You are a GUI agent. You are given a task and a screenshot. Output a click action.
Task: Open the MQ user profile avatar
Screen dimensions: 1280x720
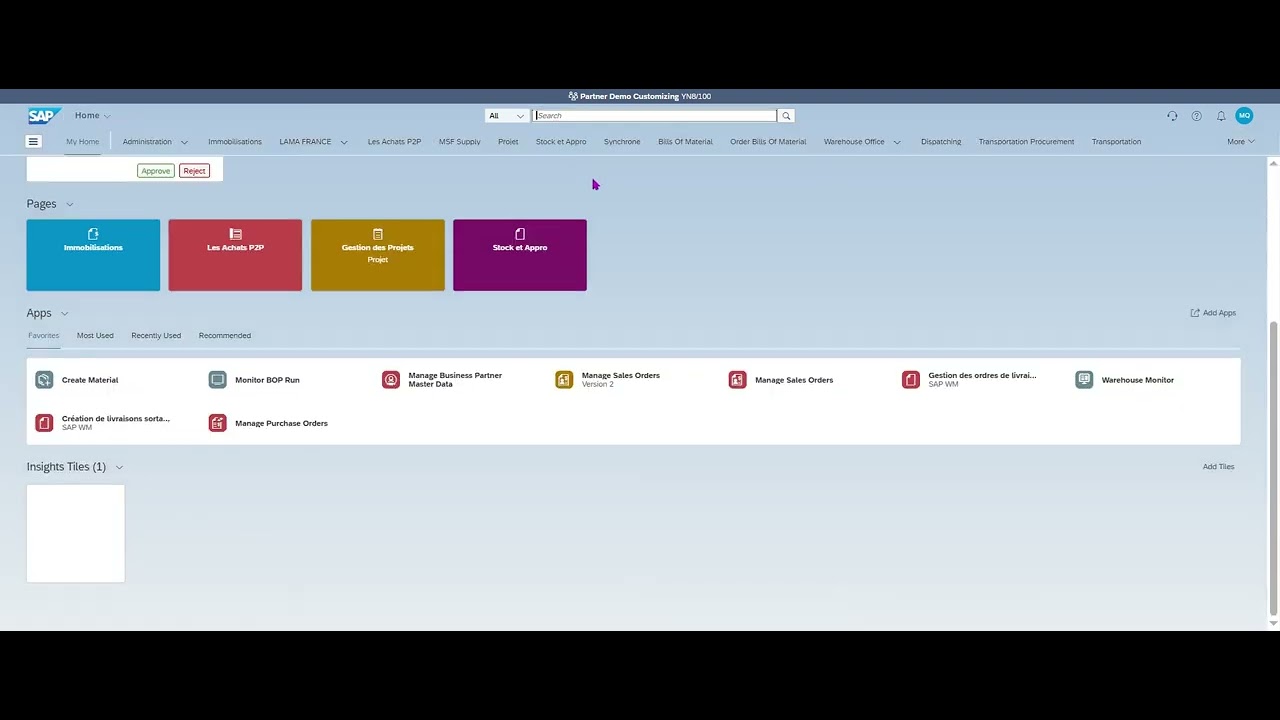coord(1244,116)
